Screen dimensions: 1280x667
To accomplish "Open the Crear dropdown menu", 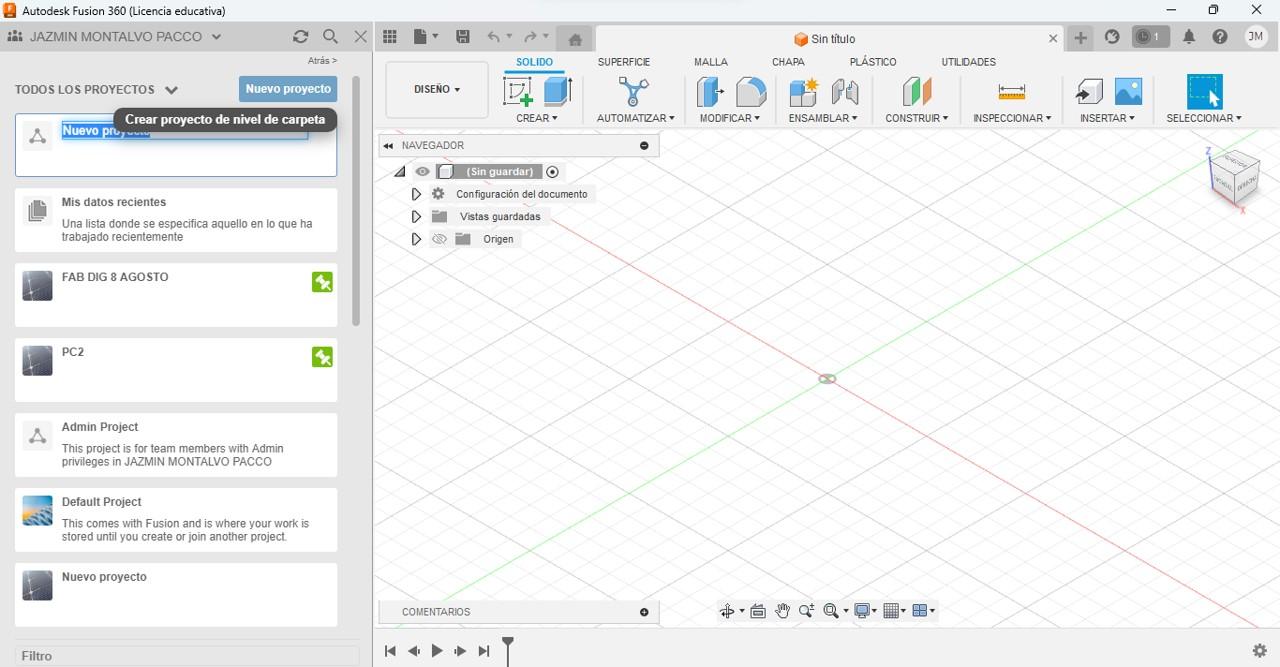I will pos(537,118).
